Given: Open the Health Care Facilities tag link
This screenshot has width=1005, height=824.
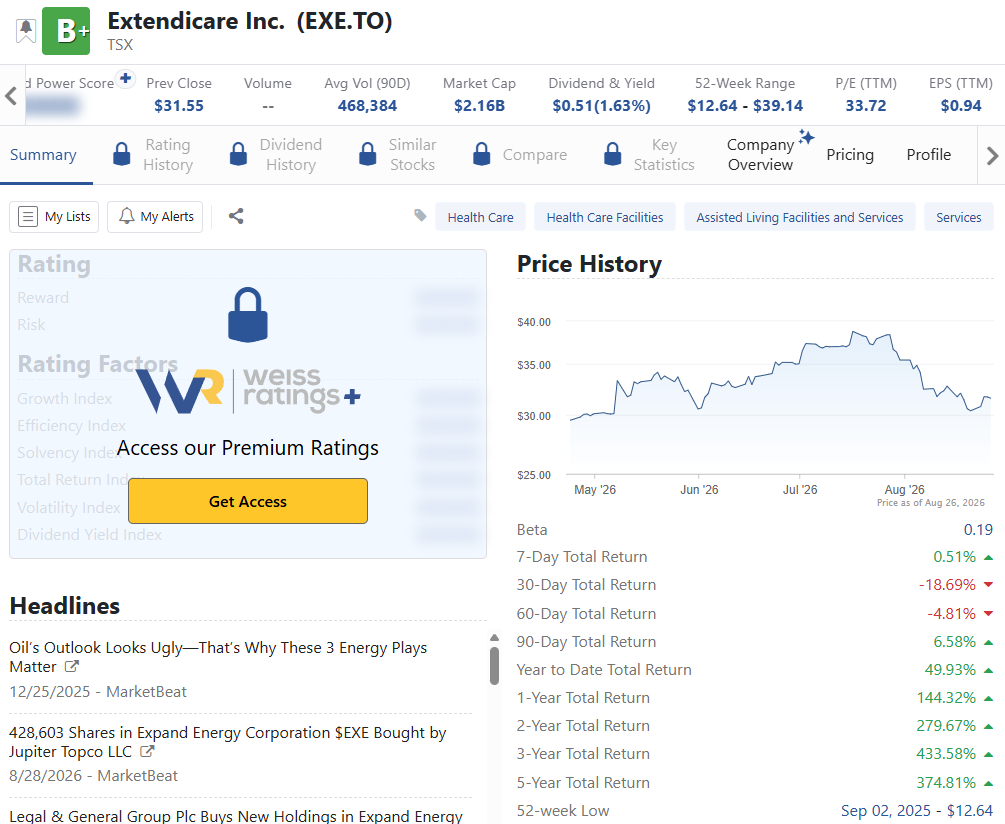Looking at the screenshot, I should point(604,217).
